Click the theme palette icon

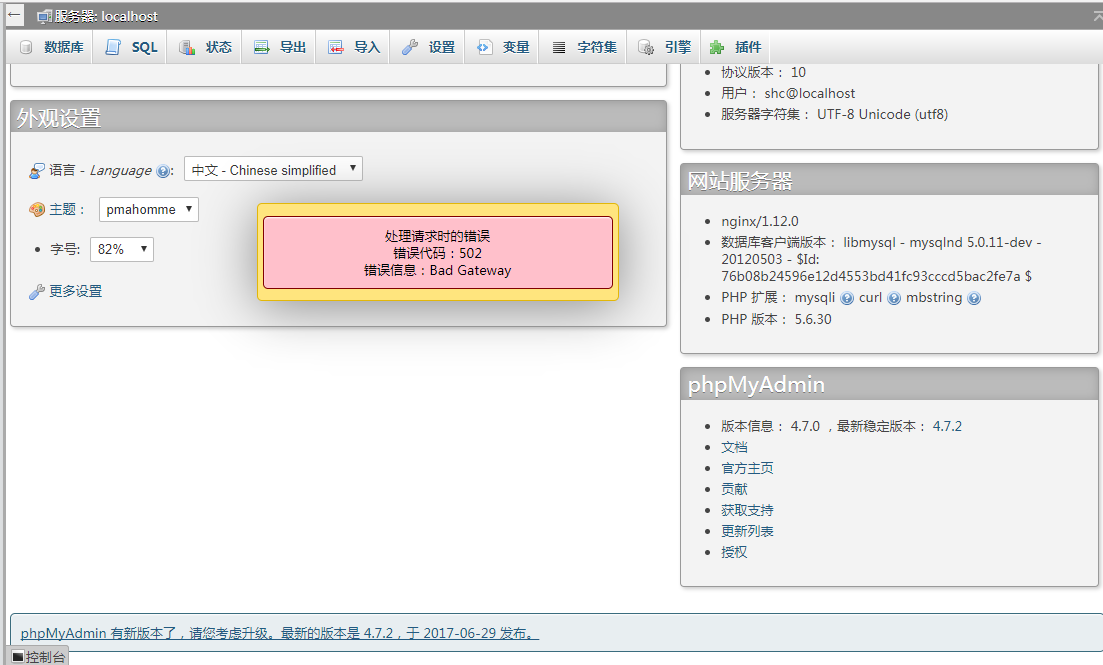tap(37, 209)
